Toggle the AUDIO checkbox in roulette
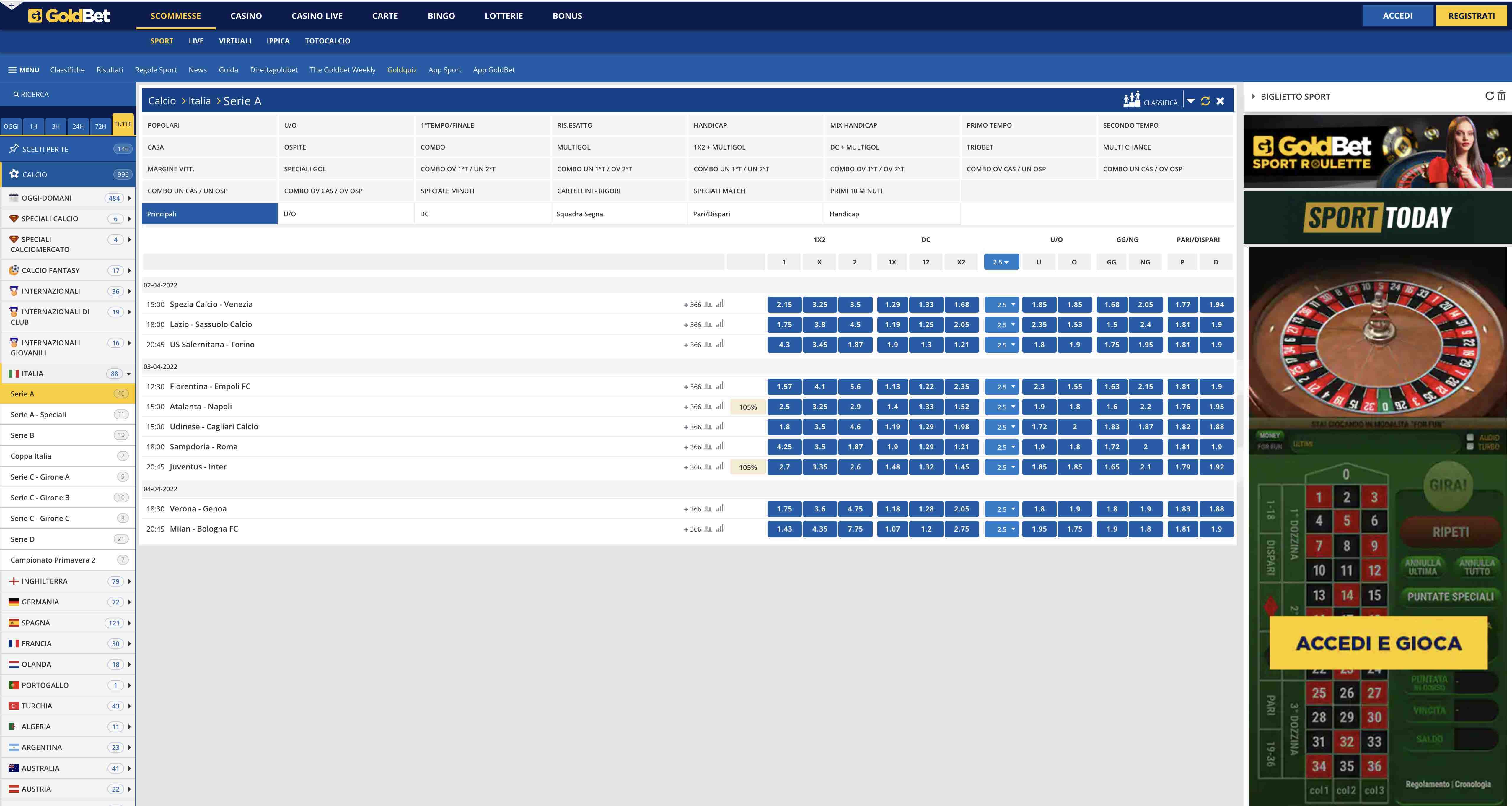Image resolution: width=1512 pixels, height=806 pixels. click(1470, 437)
